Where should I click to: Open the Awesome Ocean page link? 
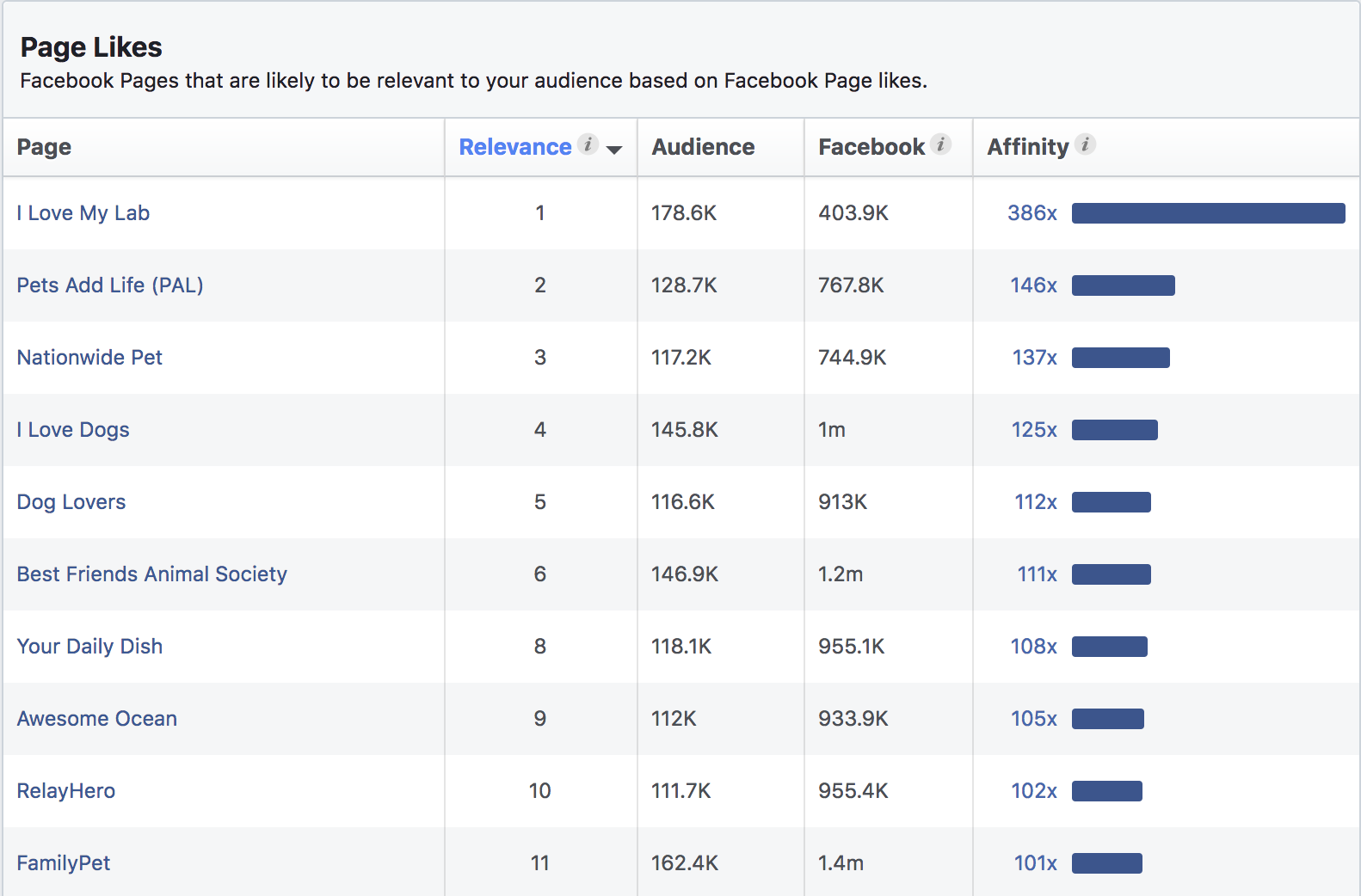pyautogui.click(x=97, y=719)
